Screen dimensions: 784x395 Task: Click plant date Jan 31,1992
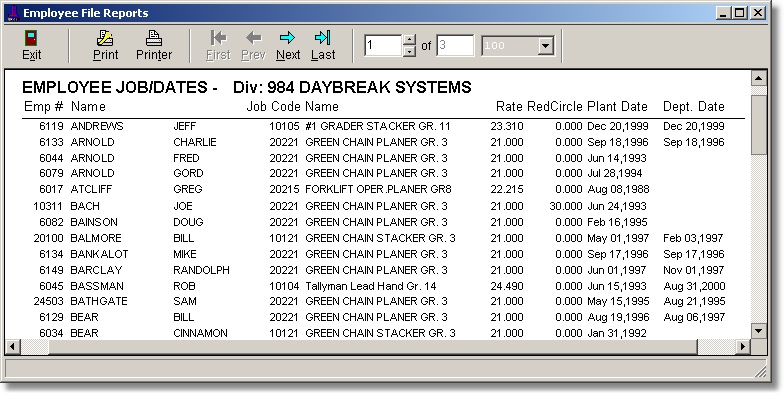click(x=616, y=333)
